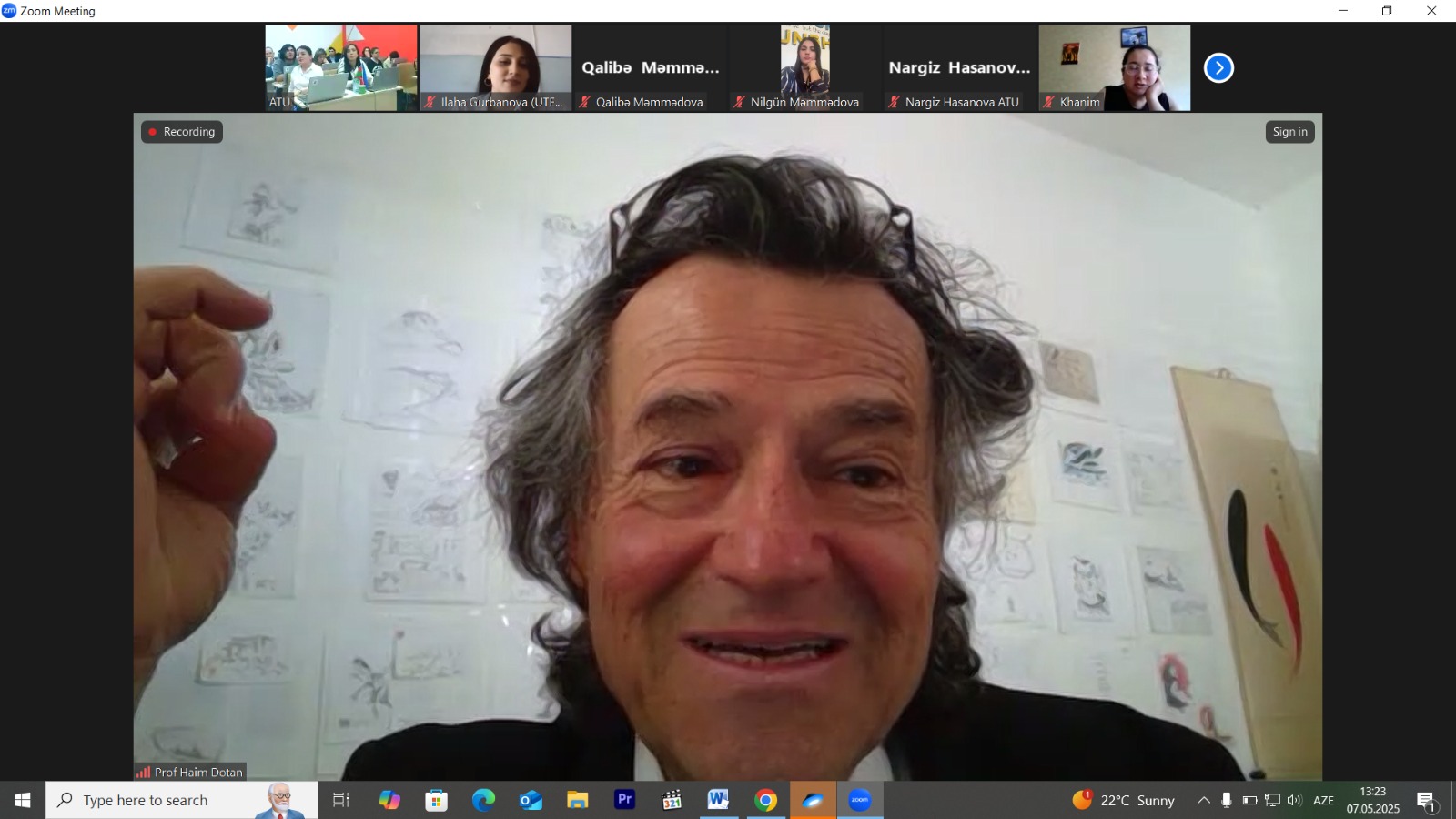The height and width of the screenshot is (819, 1456).
Task: Open Microsoft Edge from the taskbar
Action: tap(483, 800)
